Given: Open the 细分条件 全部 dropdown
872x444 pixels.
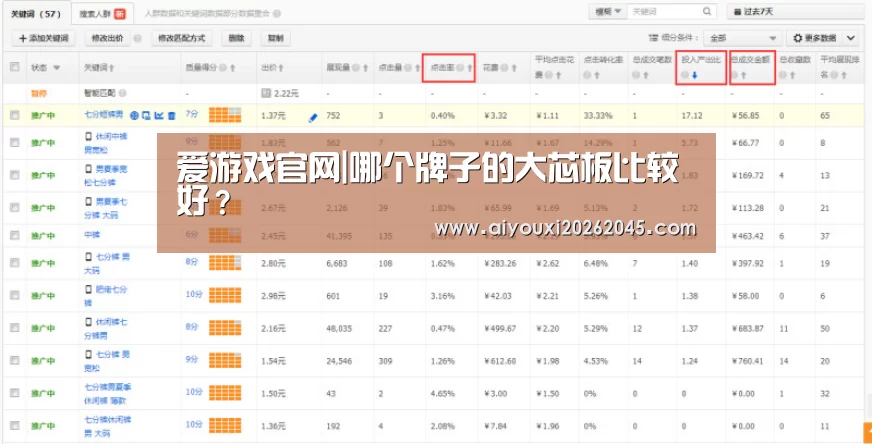Looking at the screenshot, I should coord(742,38).
